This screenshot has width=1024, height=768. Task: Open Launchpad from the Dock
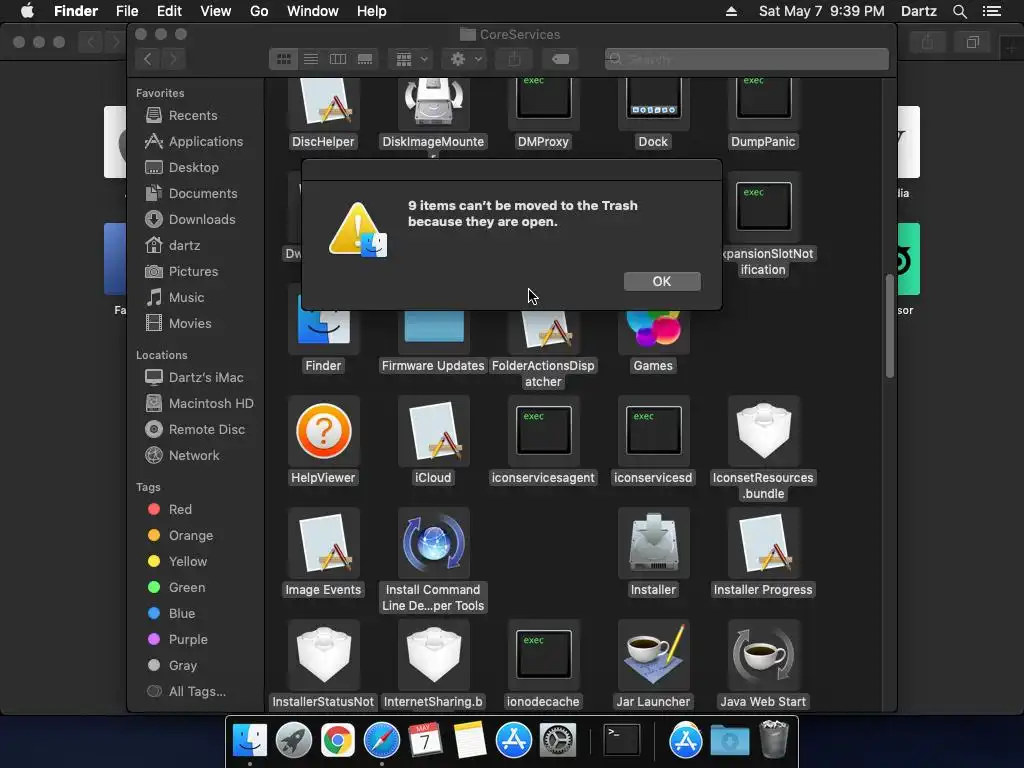[294, 741]
